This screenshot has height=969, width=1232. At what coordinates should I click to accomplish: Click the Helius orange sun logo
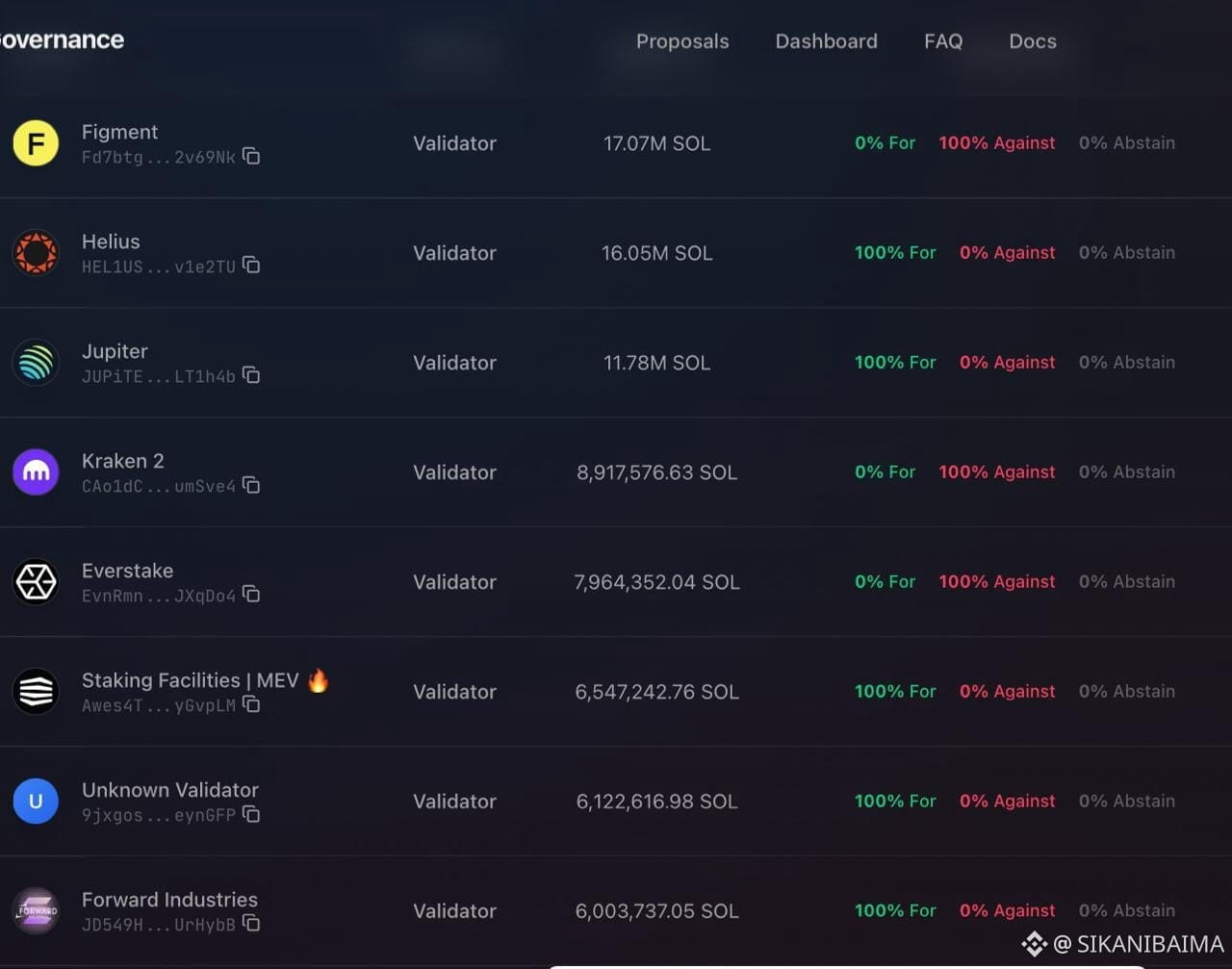[x=36, y=253]
